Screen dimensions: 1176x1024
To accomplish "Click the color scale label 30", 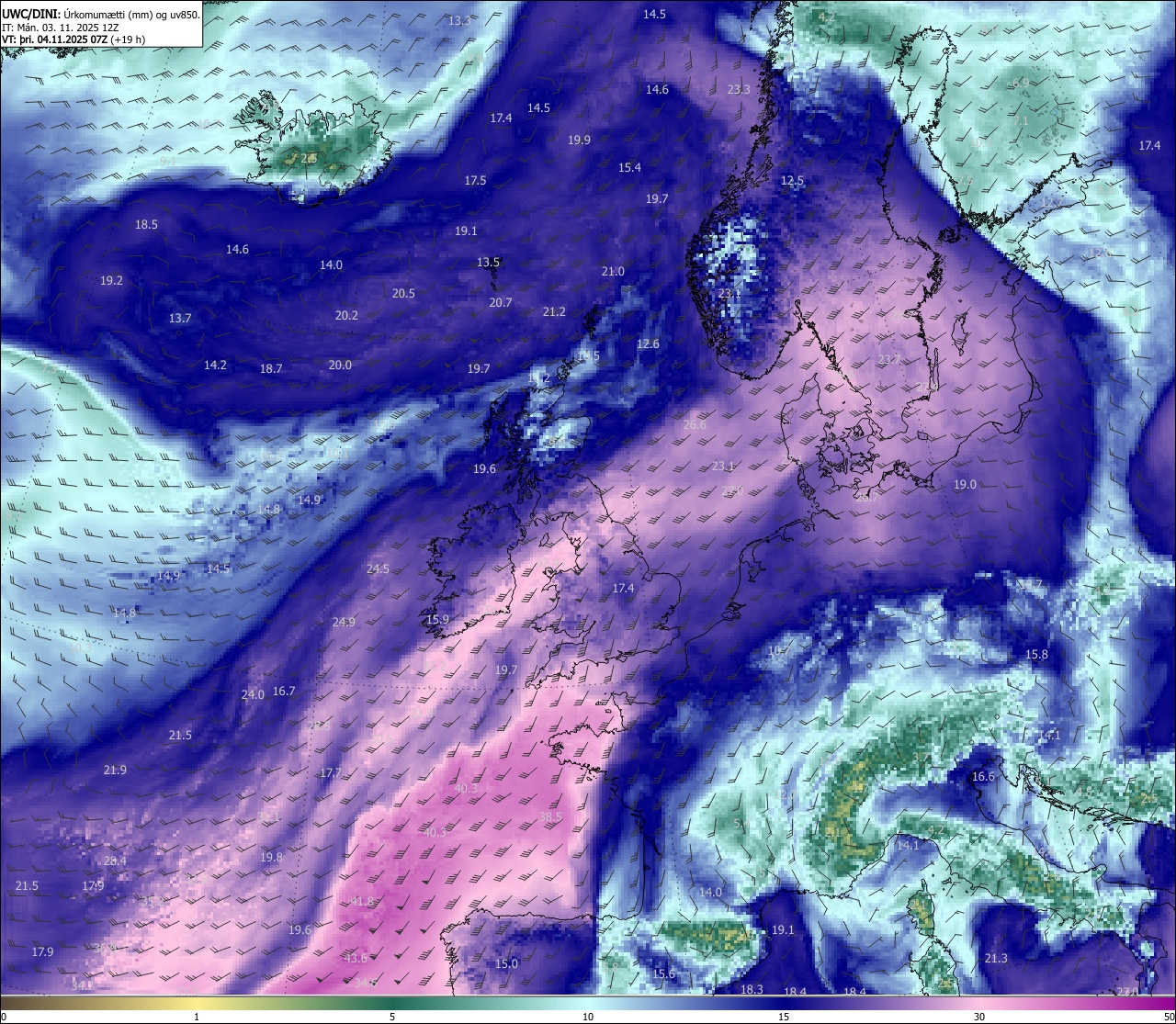I will [x=979, y=1017].
